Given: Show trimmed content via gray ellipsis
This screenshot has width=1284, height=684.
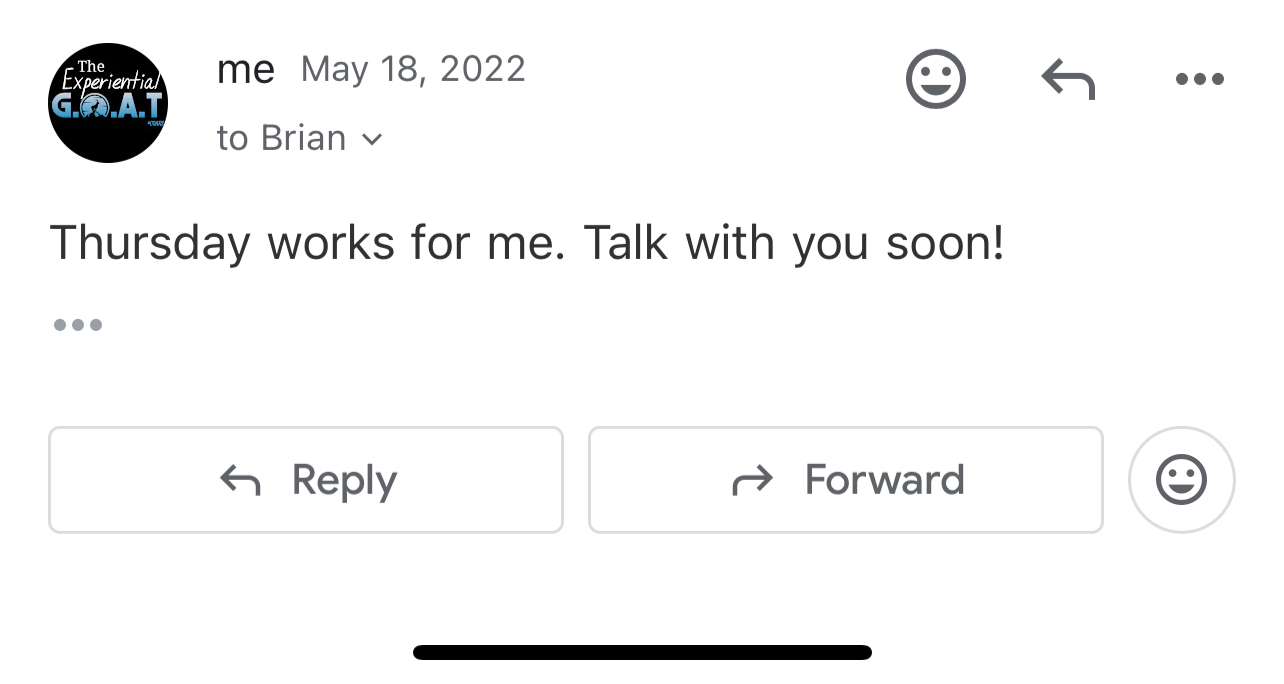Looking at the screenshot, I should 78,325.
